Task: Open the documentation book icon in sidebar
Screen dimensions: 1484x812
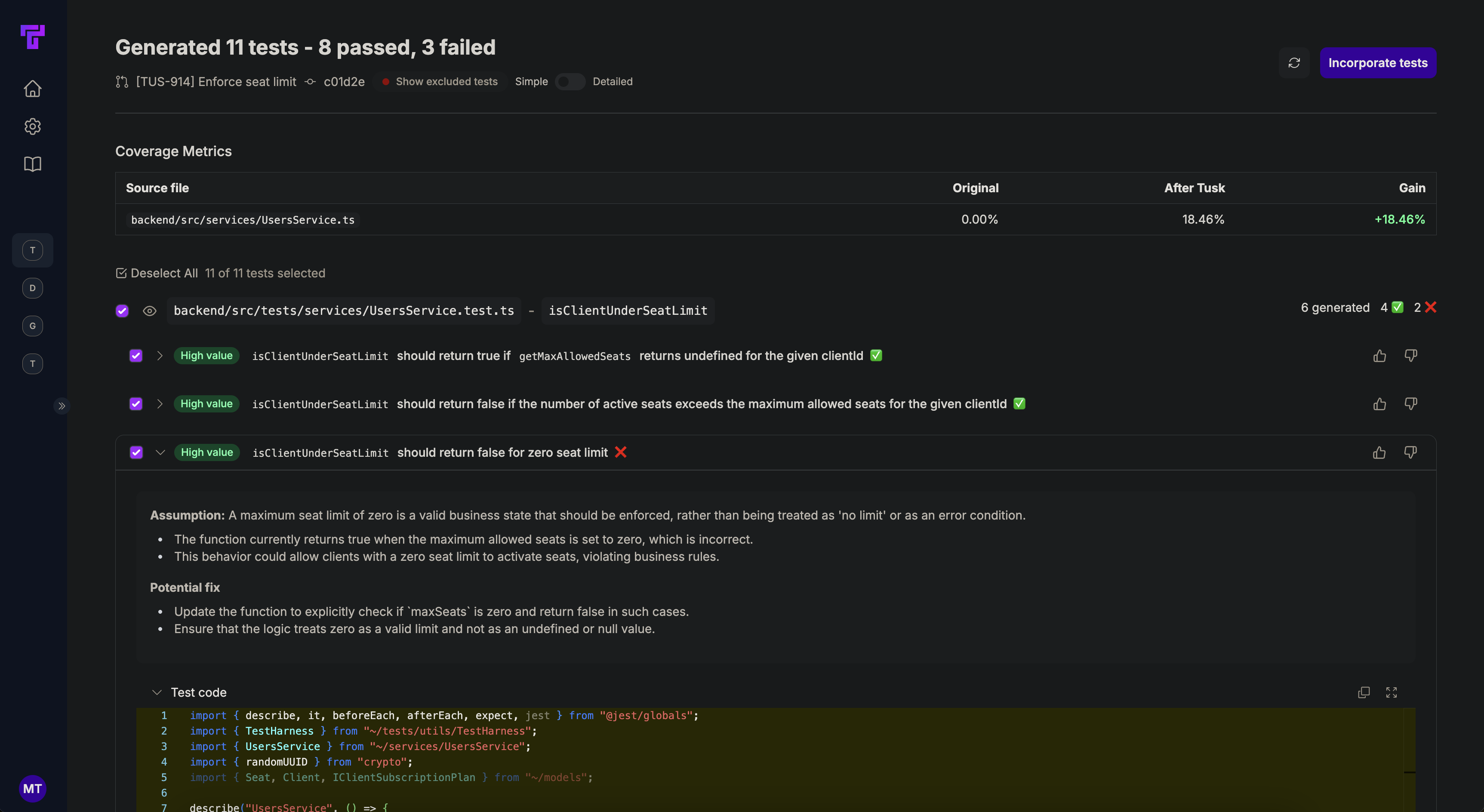Action: [32, 164]
